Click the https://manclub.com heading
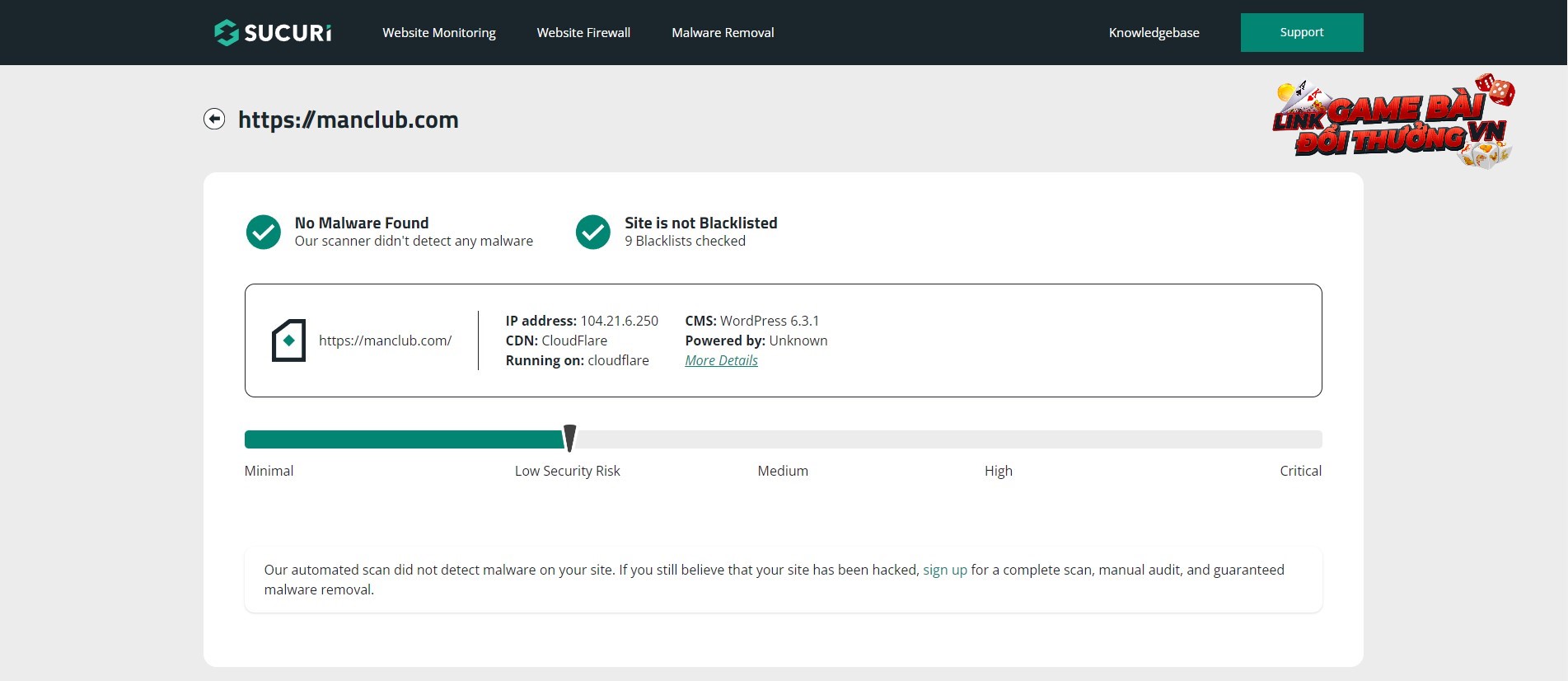The width and height of the screenshot is (1568, 681). pyautogui.click(x=348, y=120)
